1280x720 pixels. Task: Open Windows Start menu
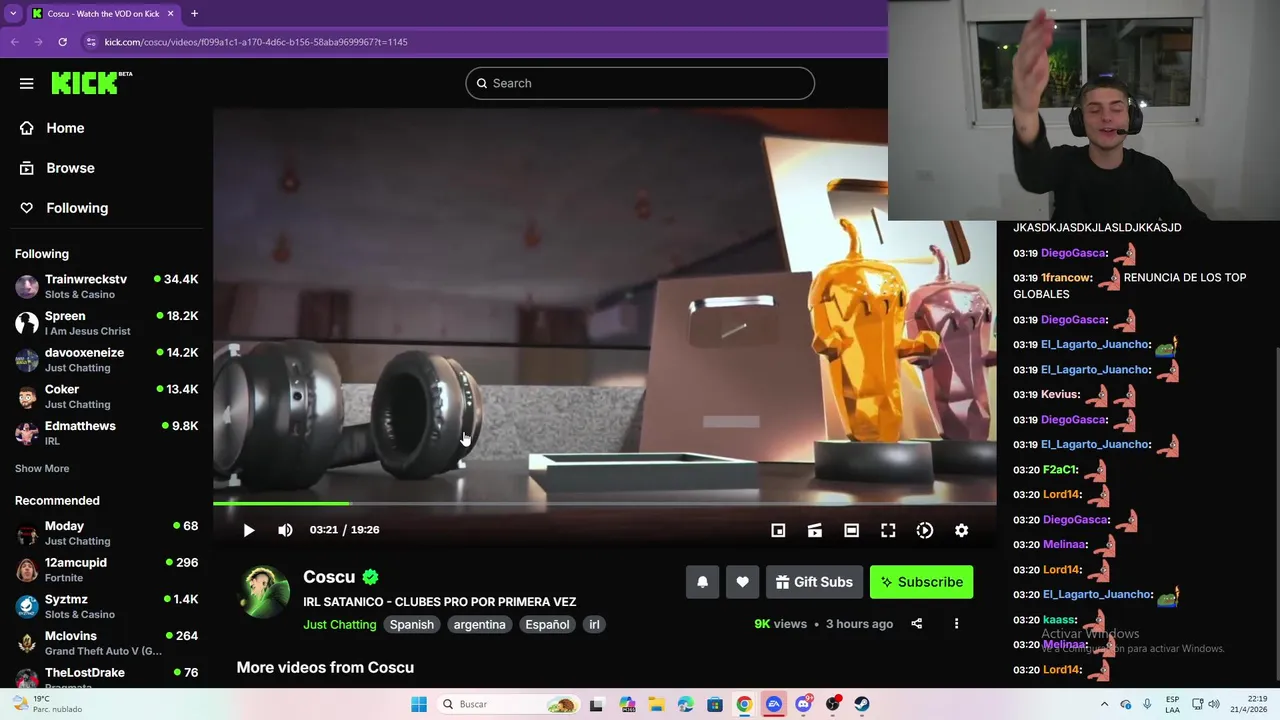[419, 704]
